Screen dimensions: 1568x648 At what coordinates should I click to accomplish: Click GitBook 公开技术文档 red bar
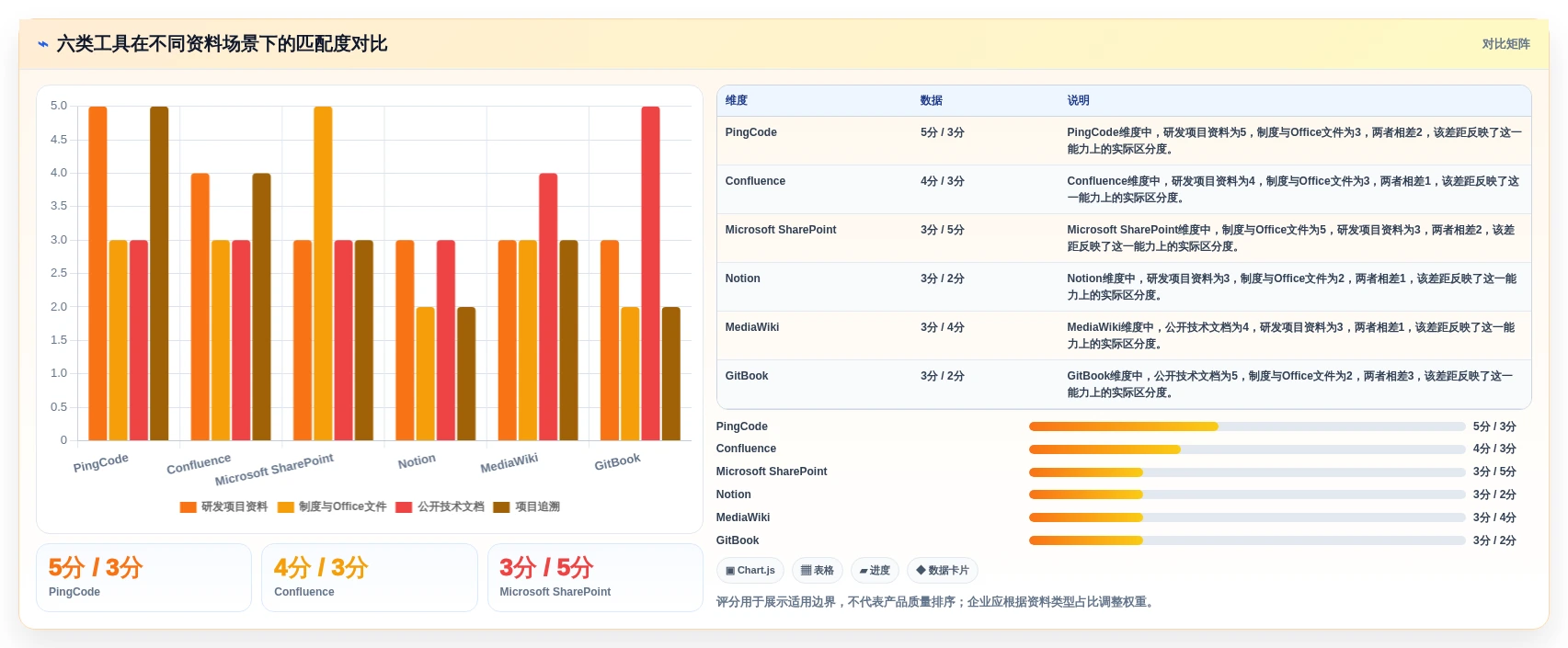coord(650,273)
